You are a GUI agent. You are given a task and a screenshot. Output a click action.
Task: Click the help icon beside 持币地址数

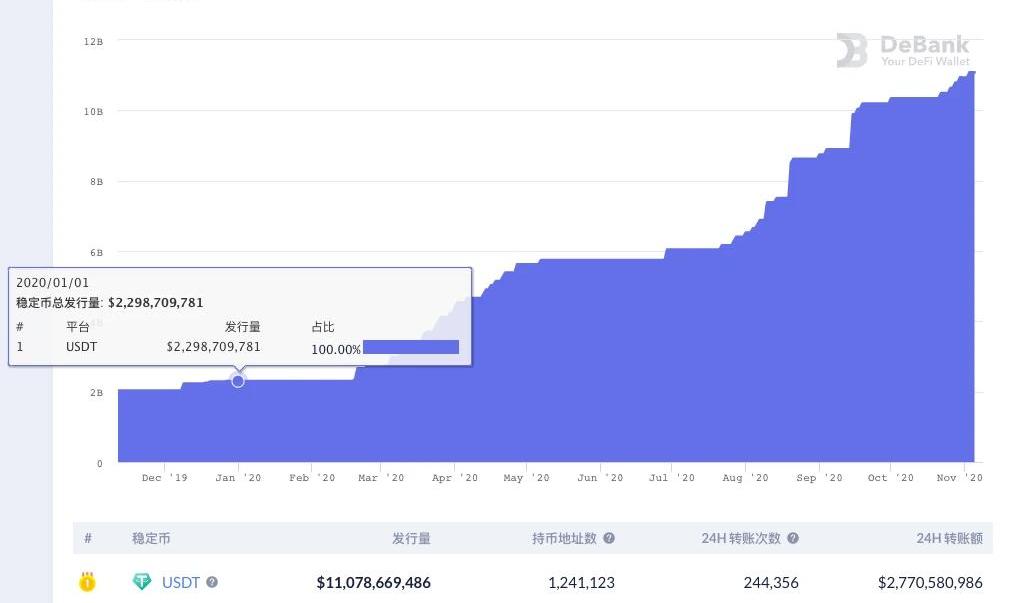tap(609, 538)
